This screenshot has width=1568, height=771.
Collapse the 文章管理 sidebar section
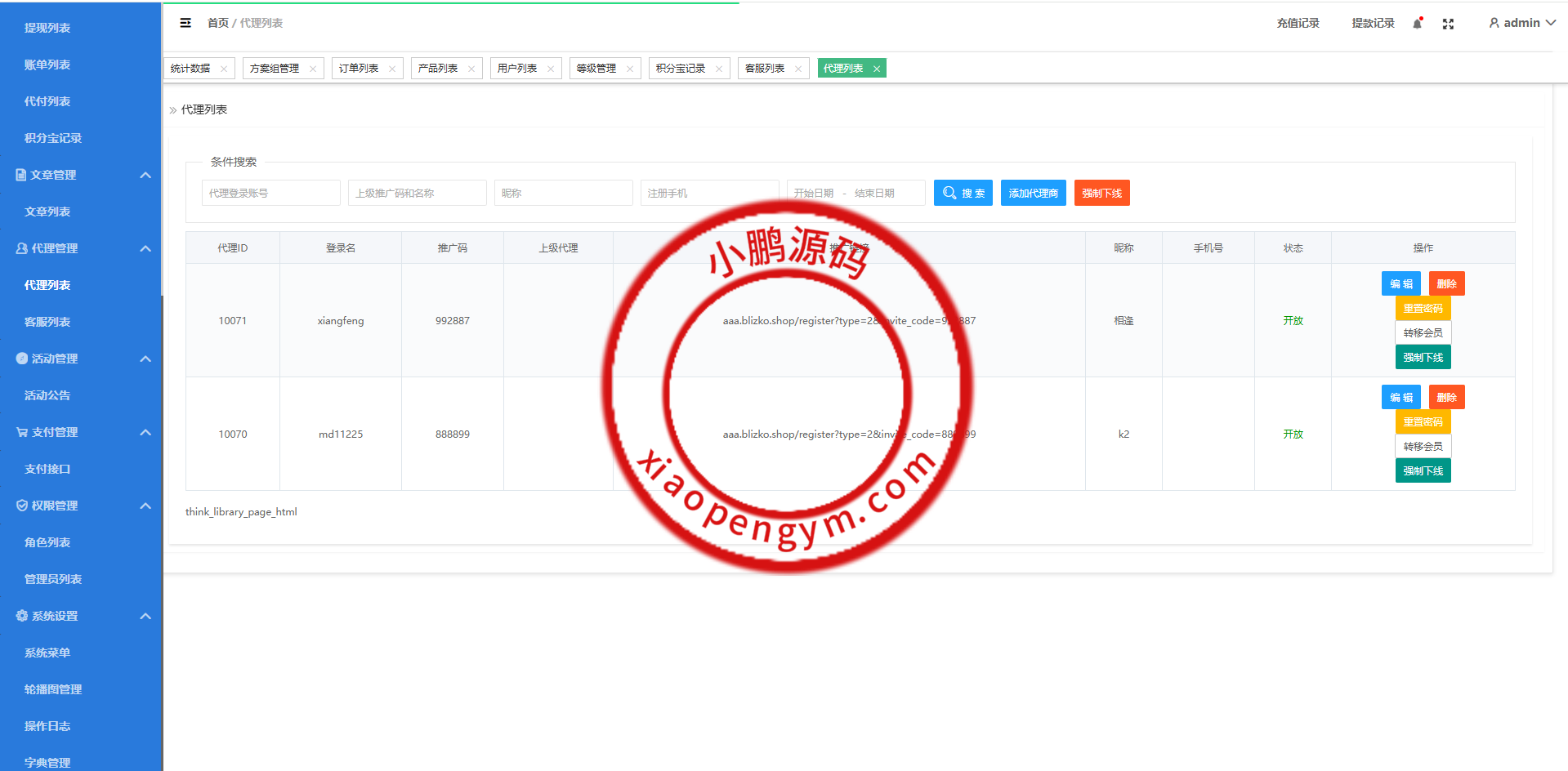pyautogui.click(x=145, y=175)
